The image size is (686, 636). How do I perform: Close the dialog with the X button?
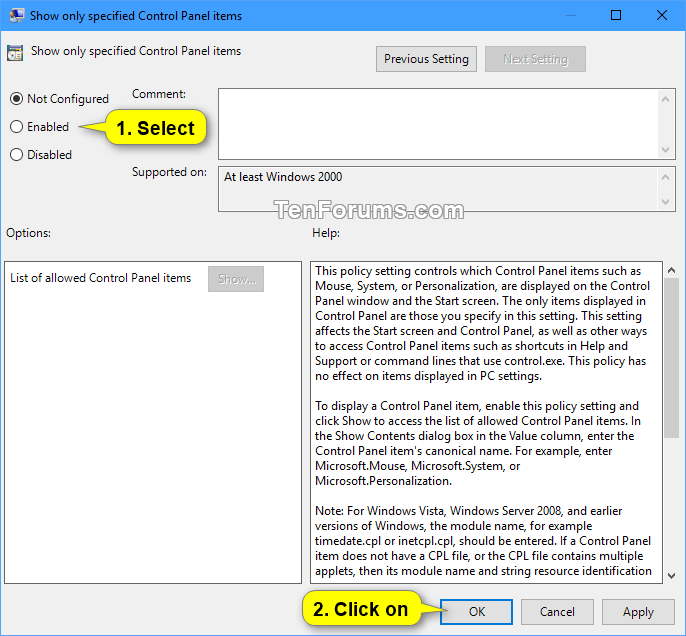pos(662,15)
